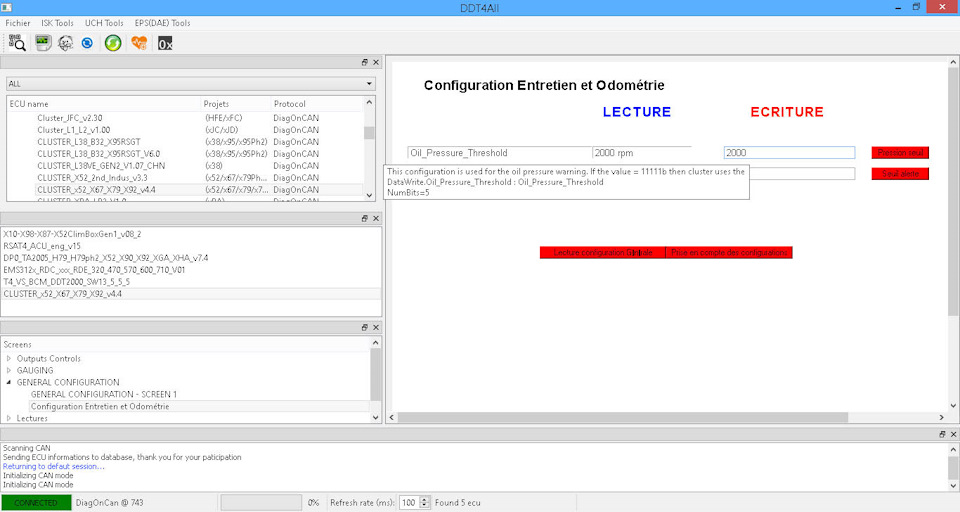960x512 pixels.
Task: Open the UCH Tools menu
Action: click(x=104, y=23)
